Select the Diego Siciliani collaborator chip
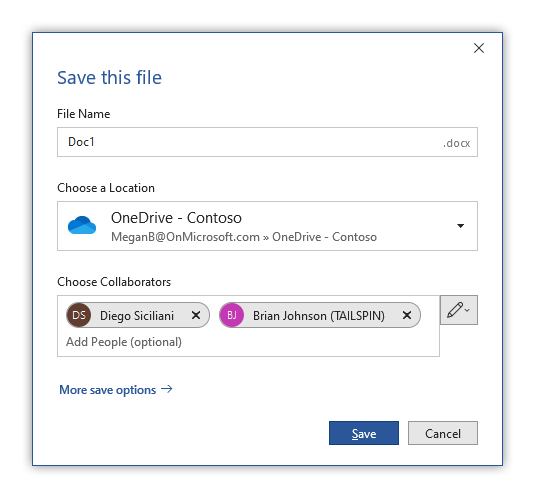This screenshot has height=498, width=535. click(x=138, y=315)
